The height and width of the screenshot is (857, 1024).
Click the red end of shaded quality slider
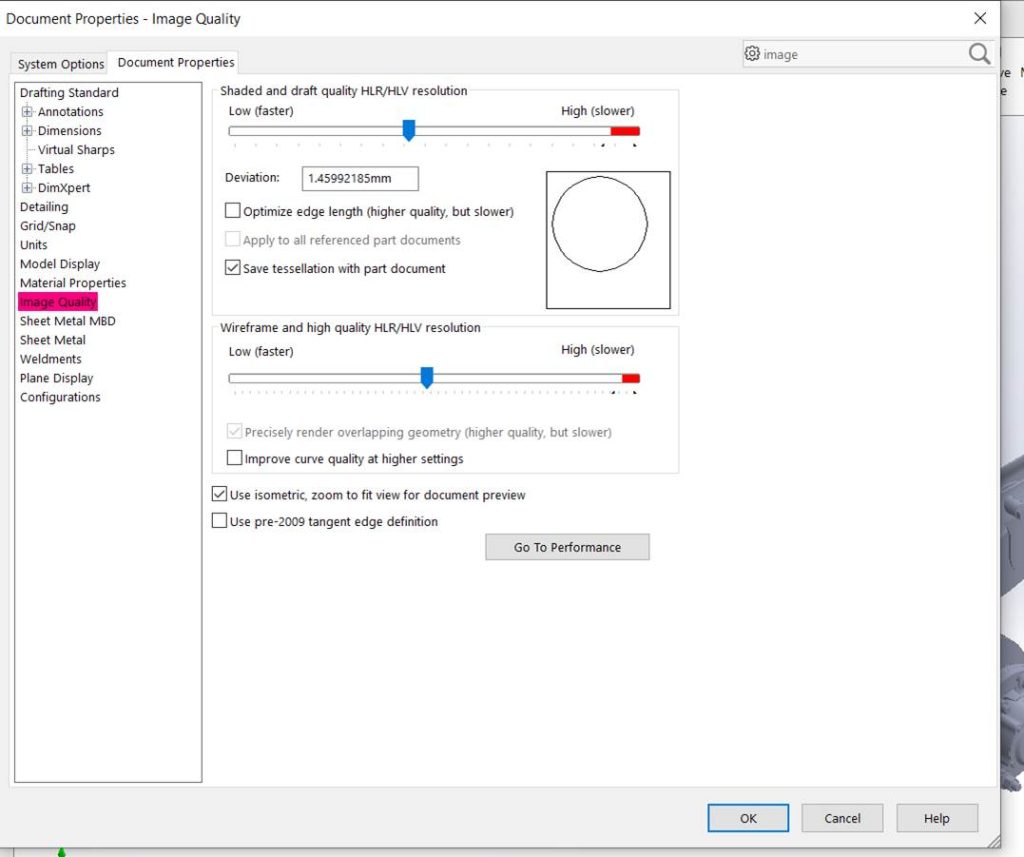[x=625, y=131]
